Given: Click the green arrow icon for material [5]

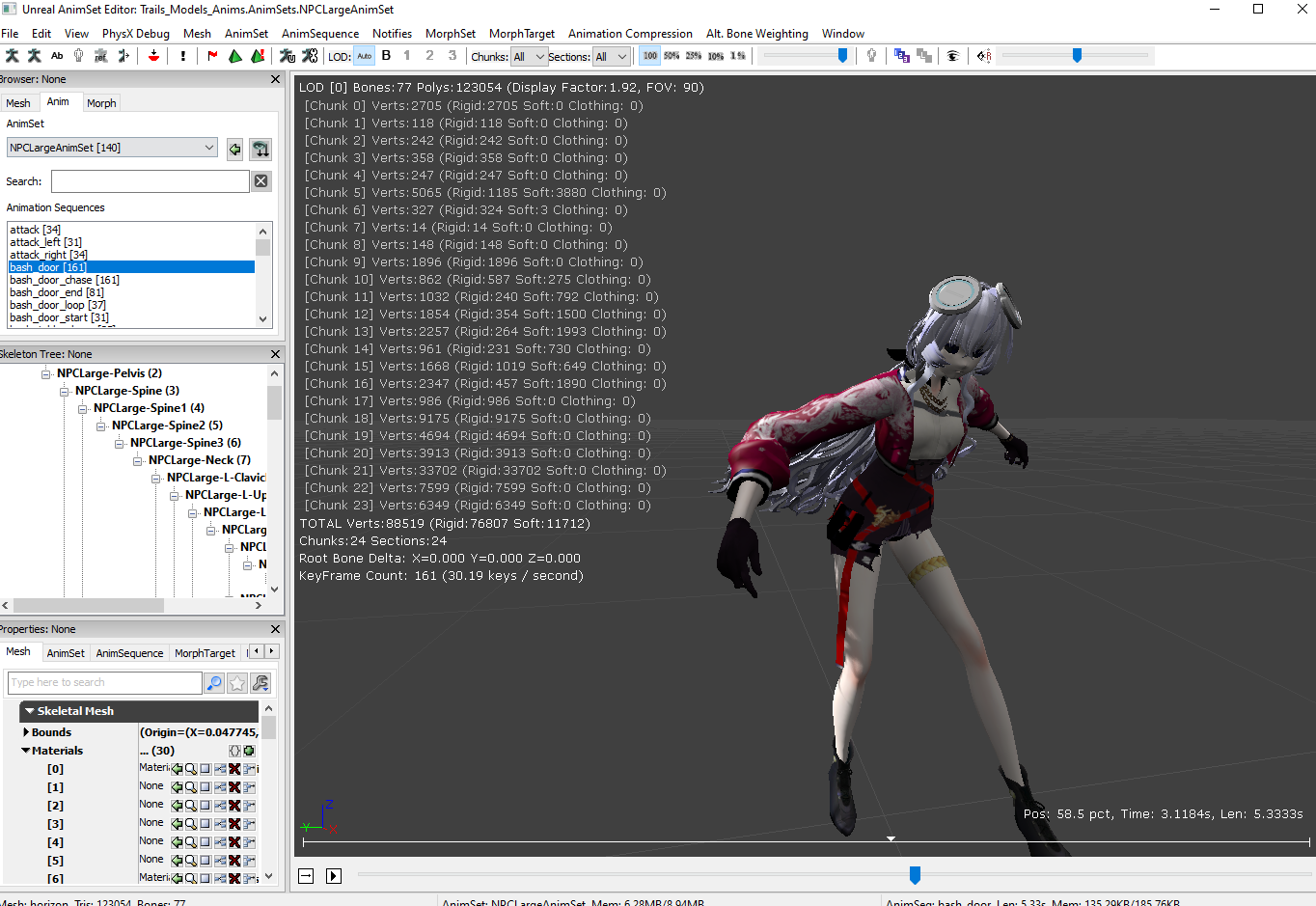Looking at the screenshot, I should click(177, 861).
